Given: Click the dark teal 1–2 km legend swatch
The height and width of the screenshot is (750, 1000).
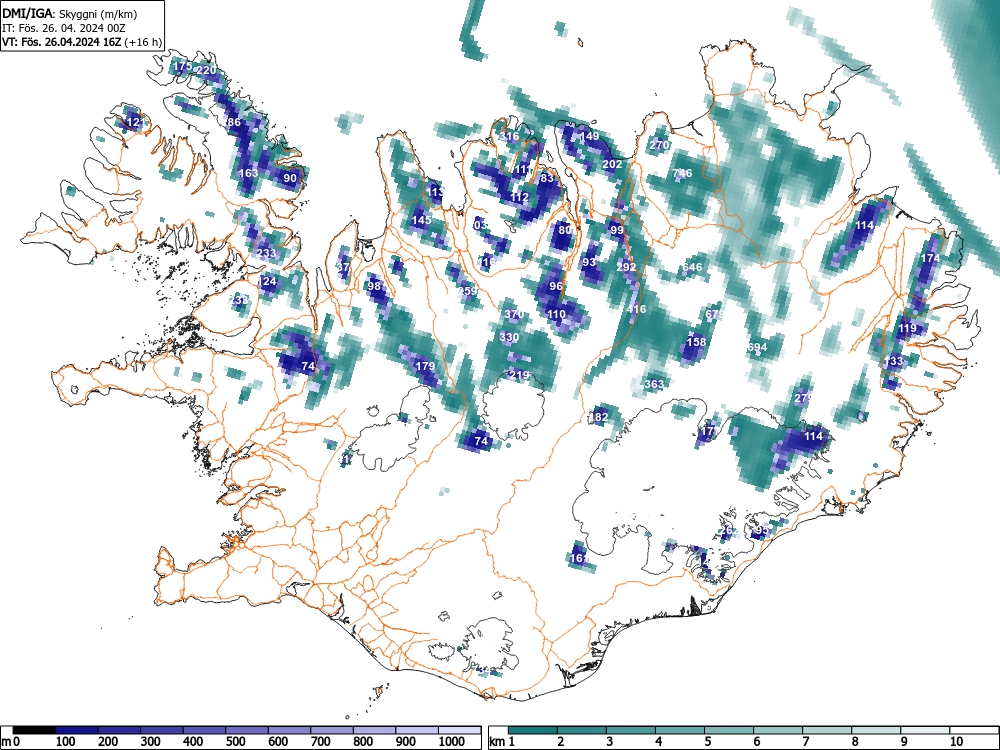Looking at the screenshot, I should [533, 730].
